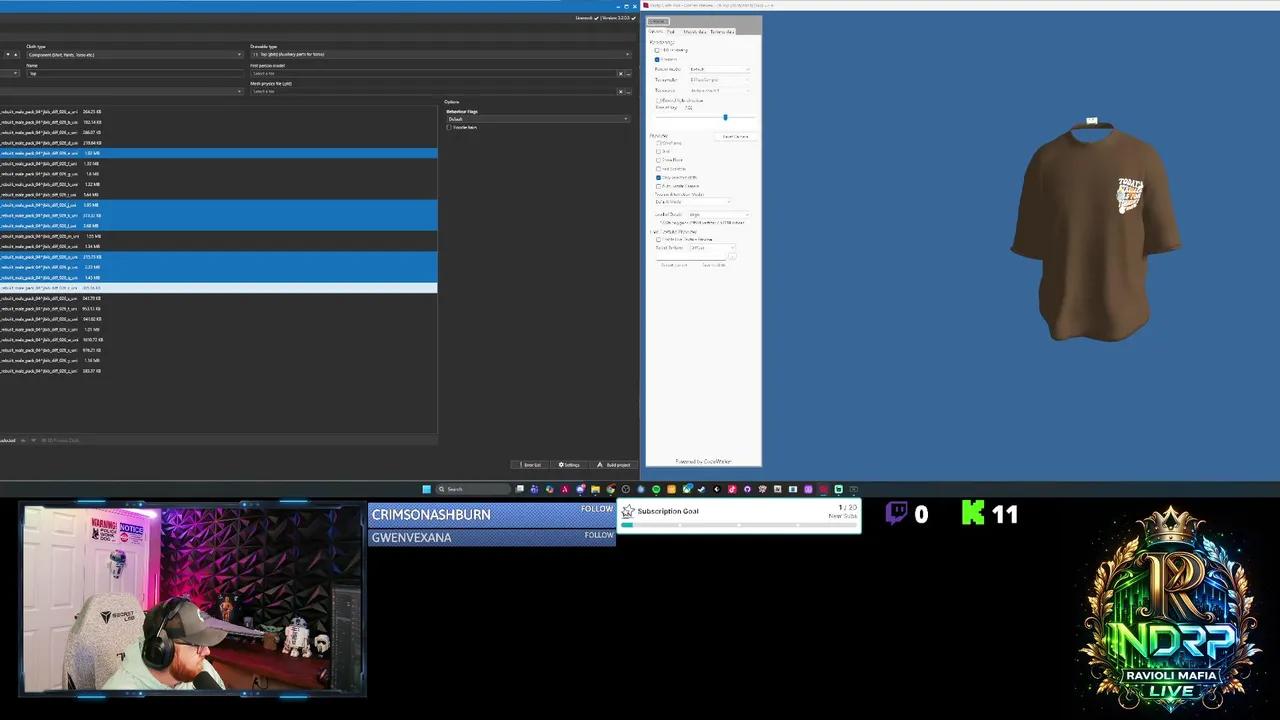Open the Cloth type dropdown
Viewport: 1280px width, 720px height.
coord(134,54)
